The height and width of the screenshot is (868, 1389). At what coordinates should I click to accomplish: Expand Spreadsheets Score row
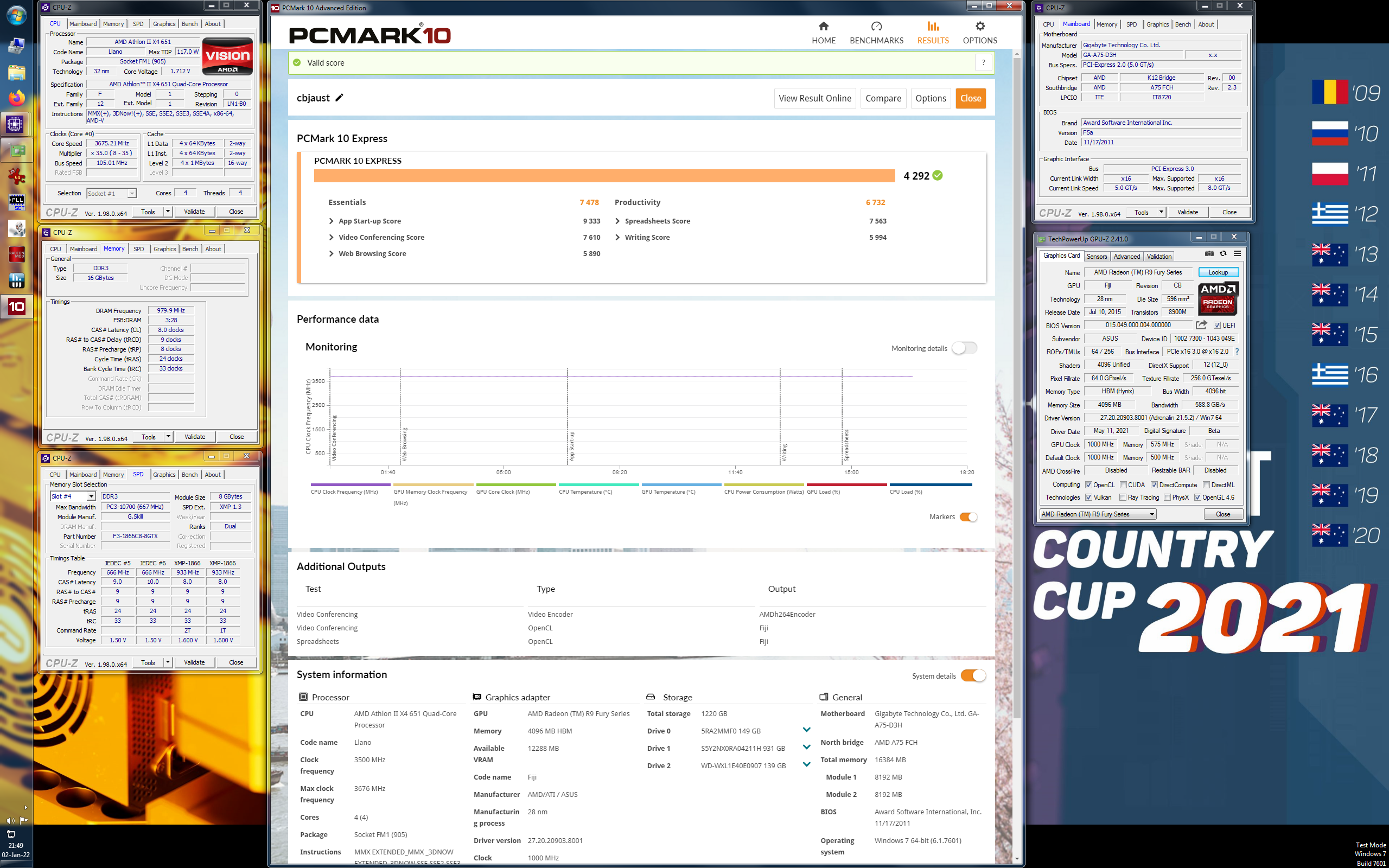click(617, 221)
